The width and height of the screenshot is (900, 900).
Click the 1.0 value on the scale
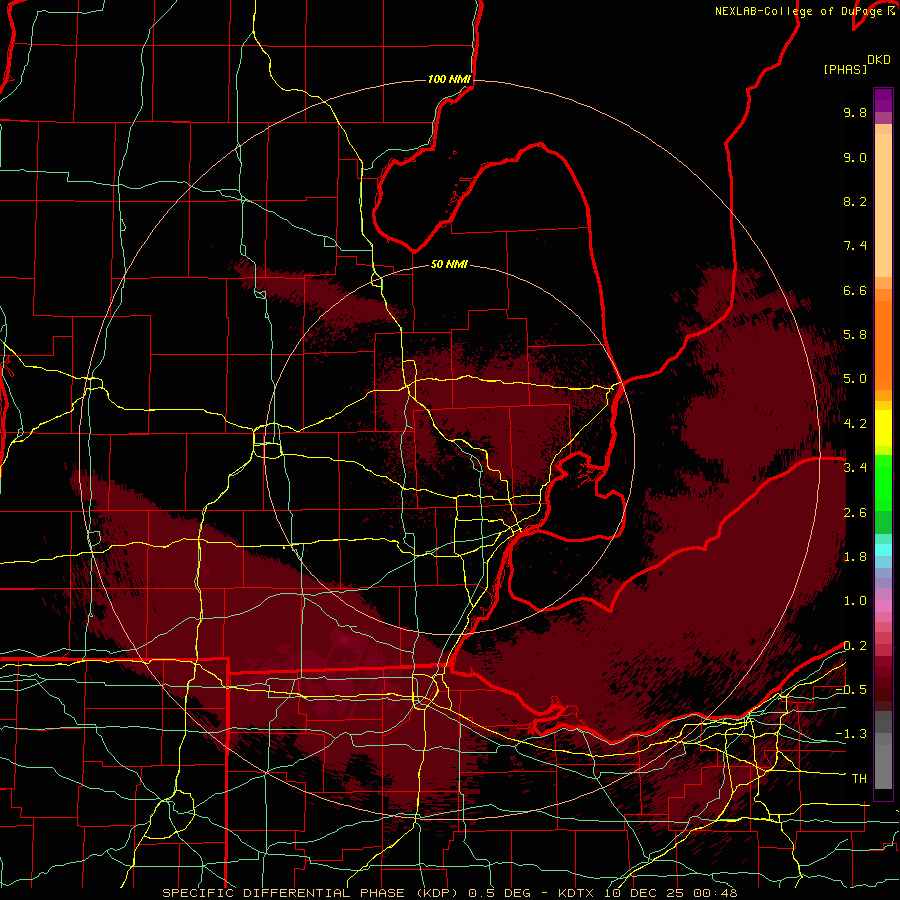coord(855,601)
